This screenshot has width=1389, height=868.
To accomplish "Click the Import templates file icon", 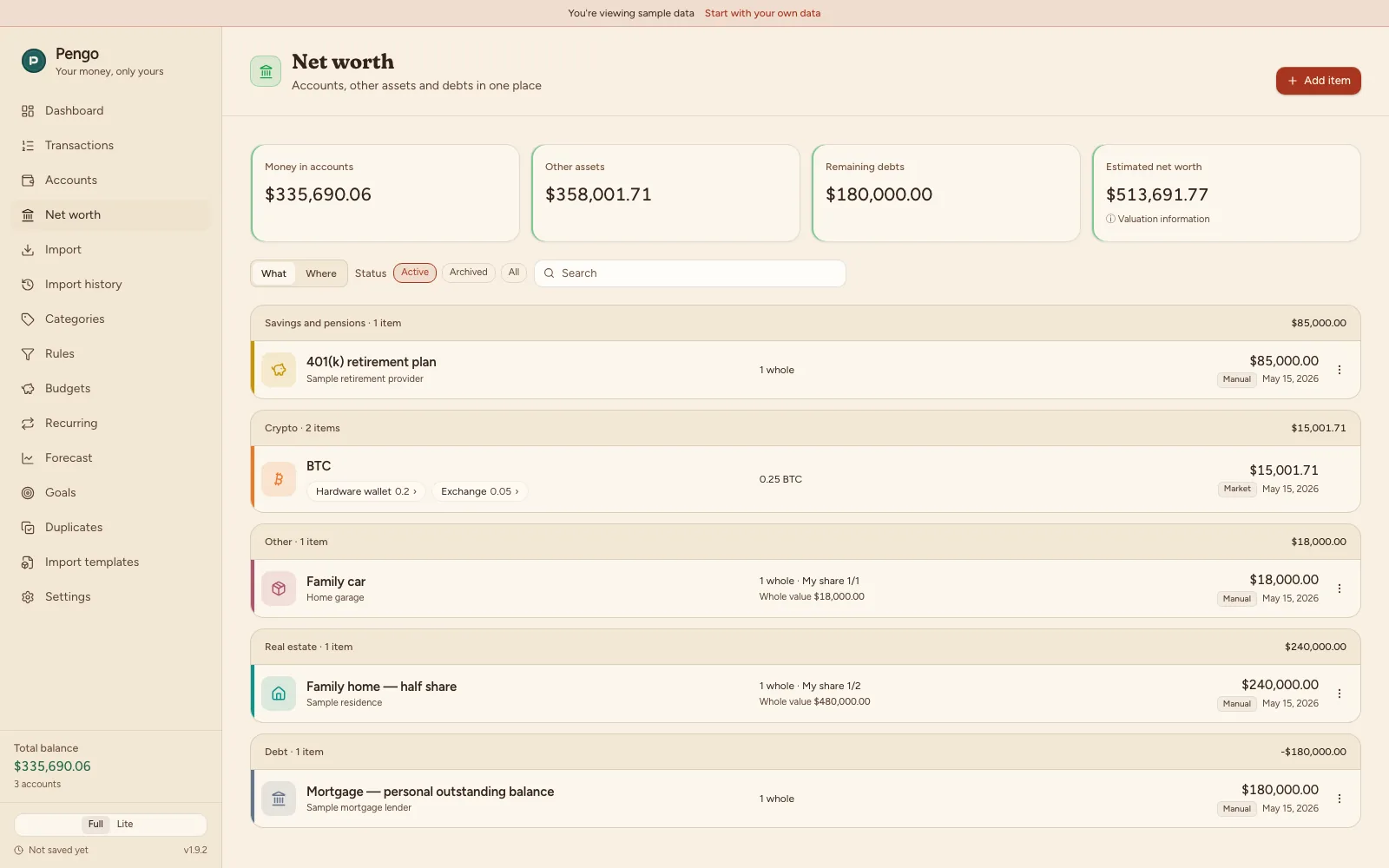I will (x=28, y=562).
